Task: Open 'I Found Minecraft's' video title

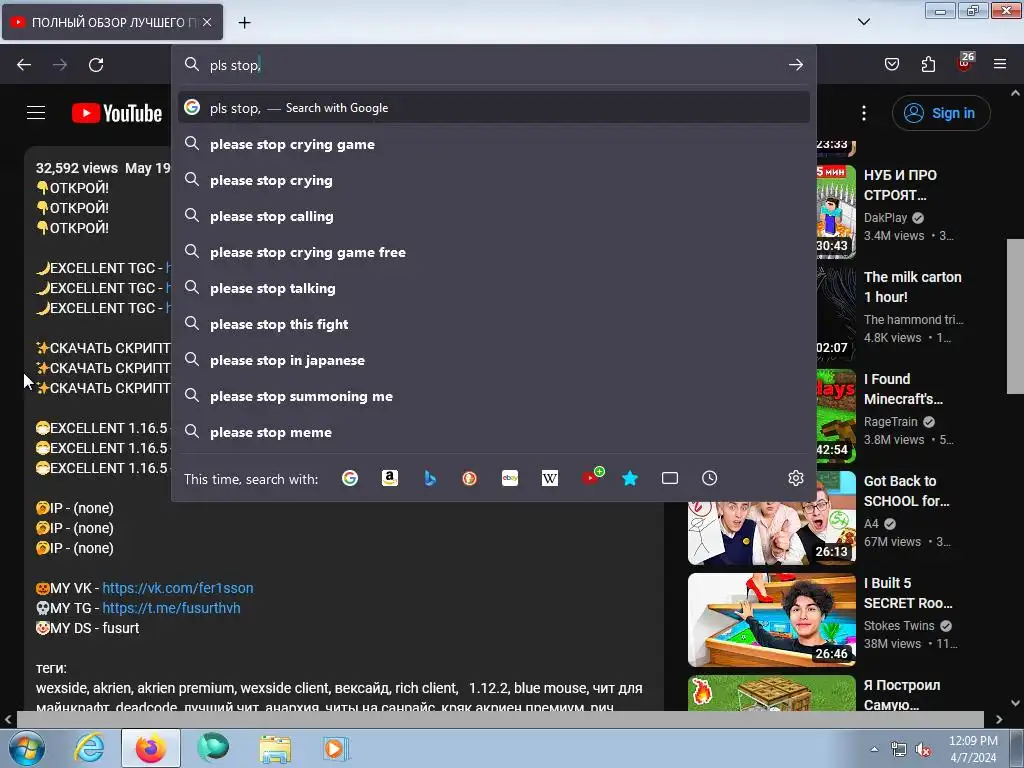Action: coord(903,389)
